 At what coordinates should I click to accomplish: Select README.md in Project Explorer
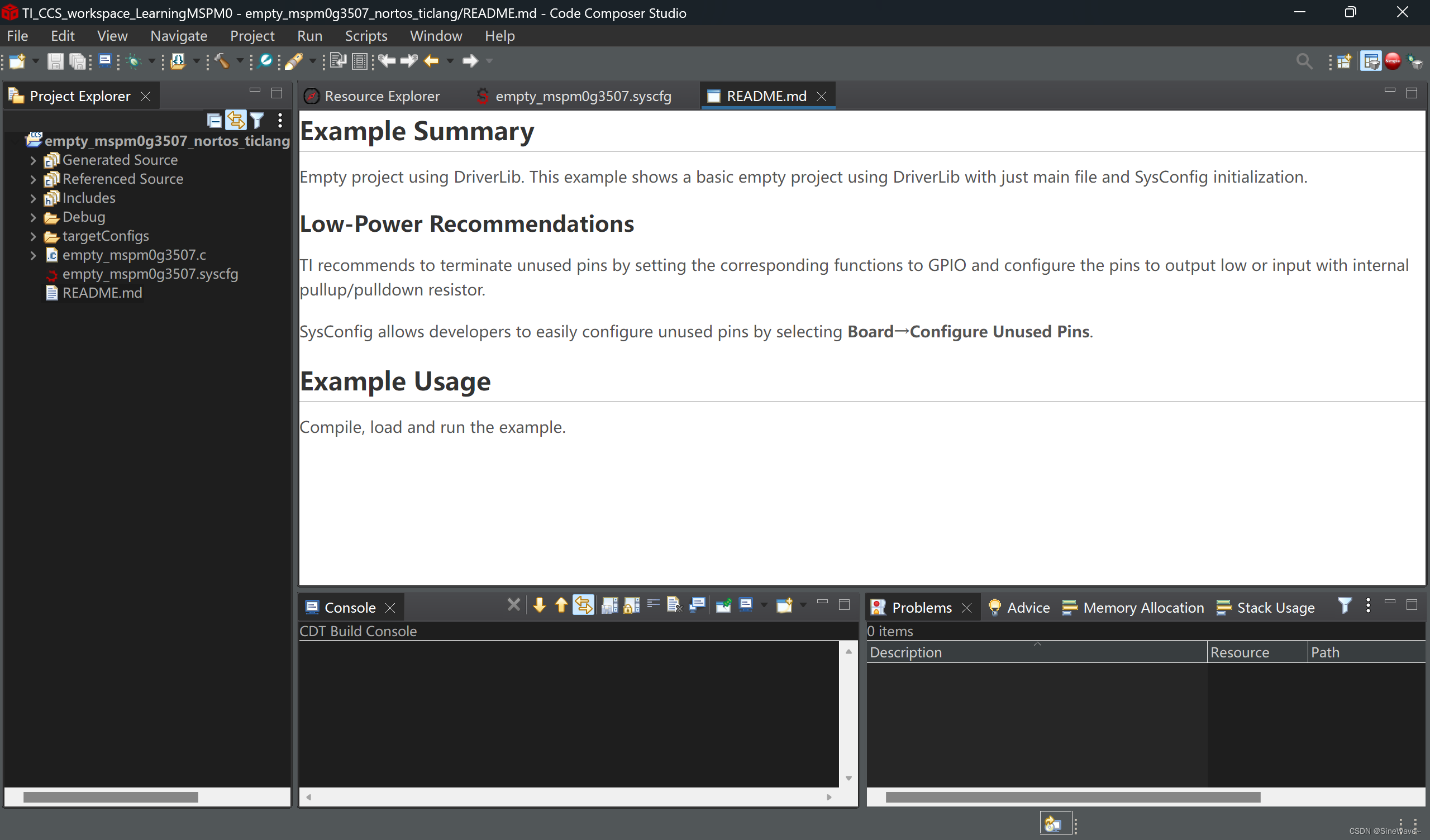102,293
